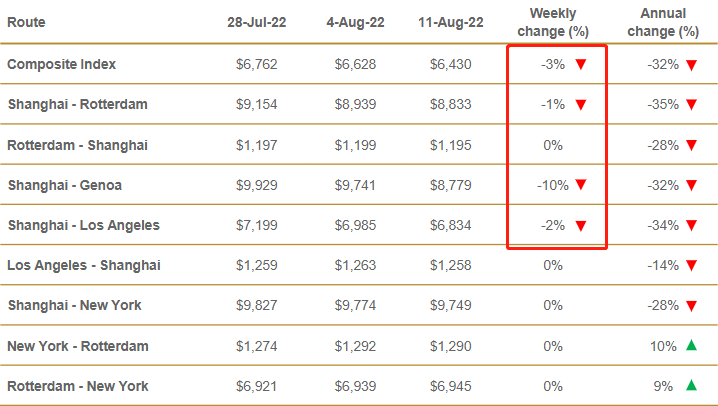
Task: Click green up arrow next to 10% annual change
Action: (690, 346)
